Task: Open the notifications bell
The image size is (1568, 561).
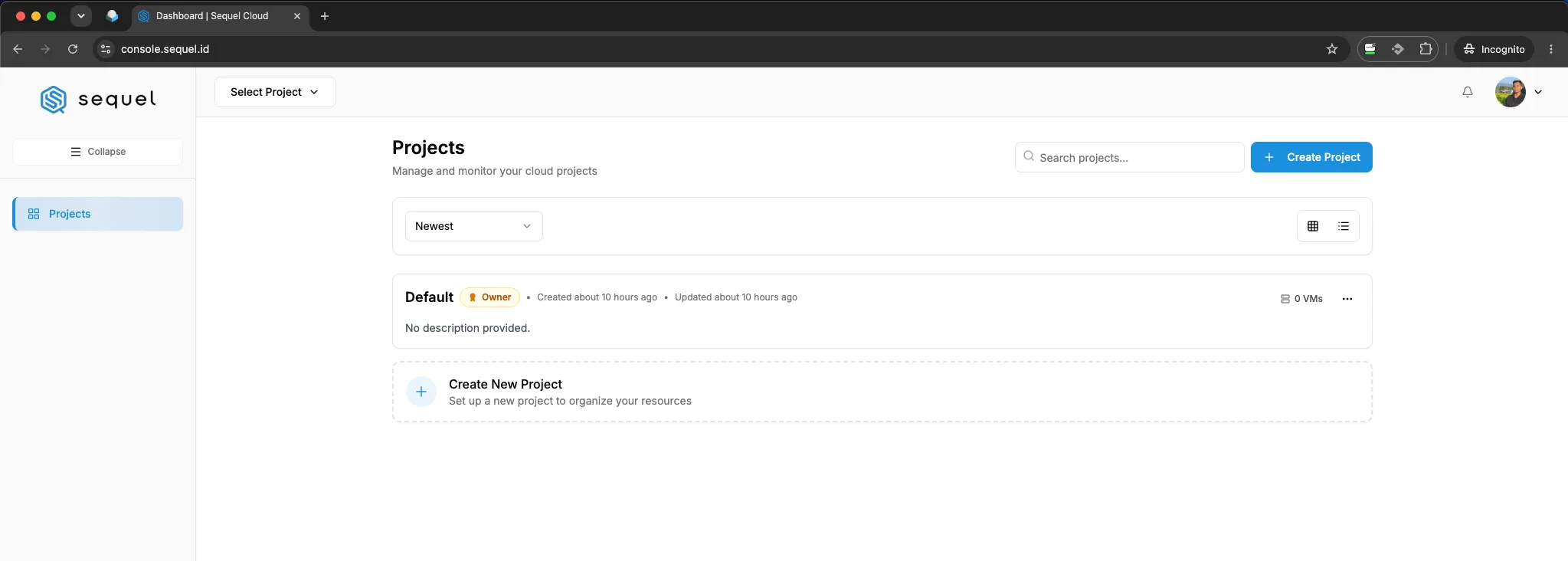Action: click(x=1467, y=92)
